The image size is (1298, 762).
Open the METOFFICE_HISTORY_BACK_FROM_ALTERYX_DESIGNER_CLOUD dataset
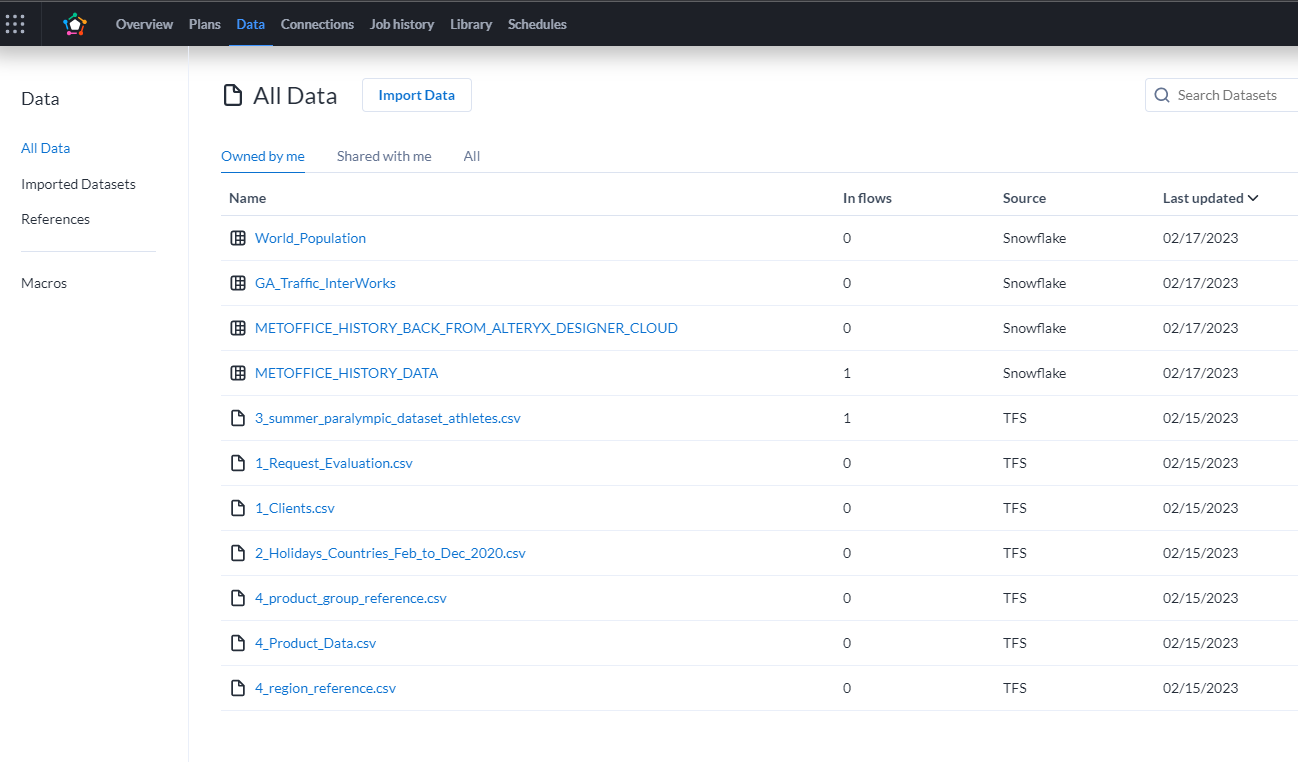pos(466,328)
